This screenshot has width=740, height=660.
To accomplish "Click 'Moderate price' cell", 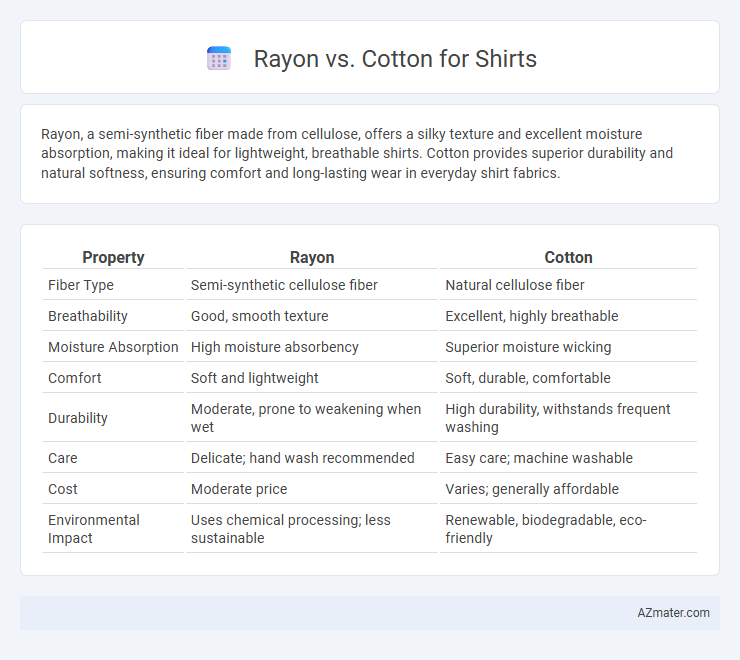I will point(239,489).
